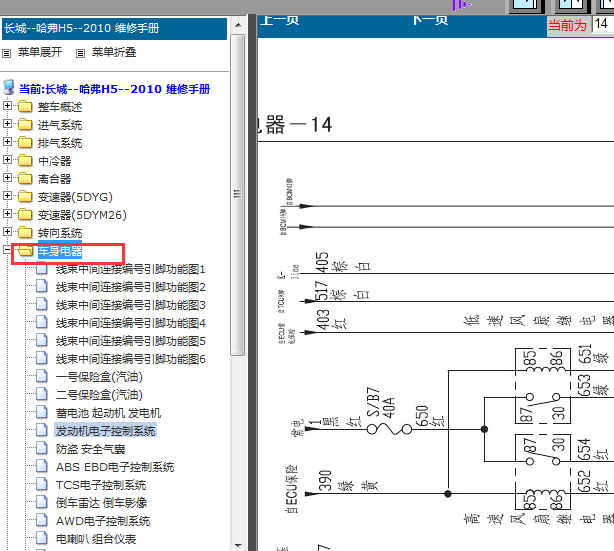Click page icon of ABS EBD电子控制系统
Image resolution: width=614 pixels, height=551 pixels.
click(x=42, y=466)
